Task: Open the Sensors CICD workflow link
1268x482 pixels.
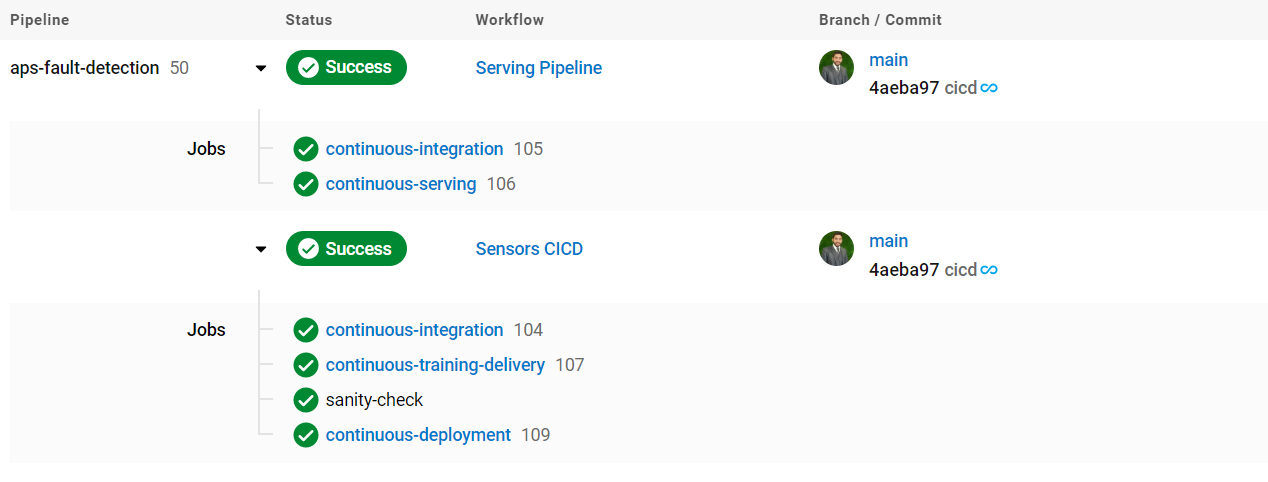Action: click(x=529, y=249)
